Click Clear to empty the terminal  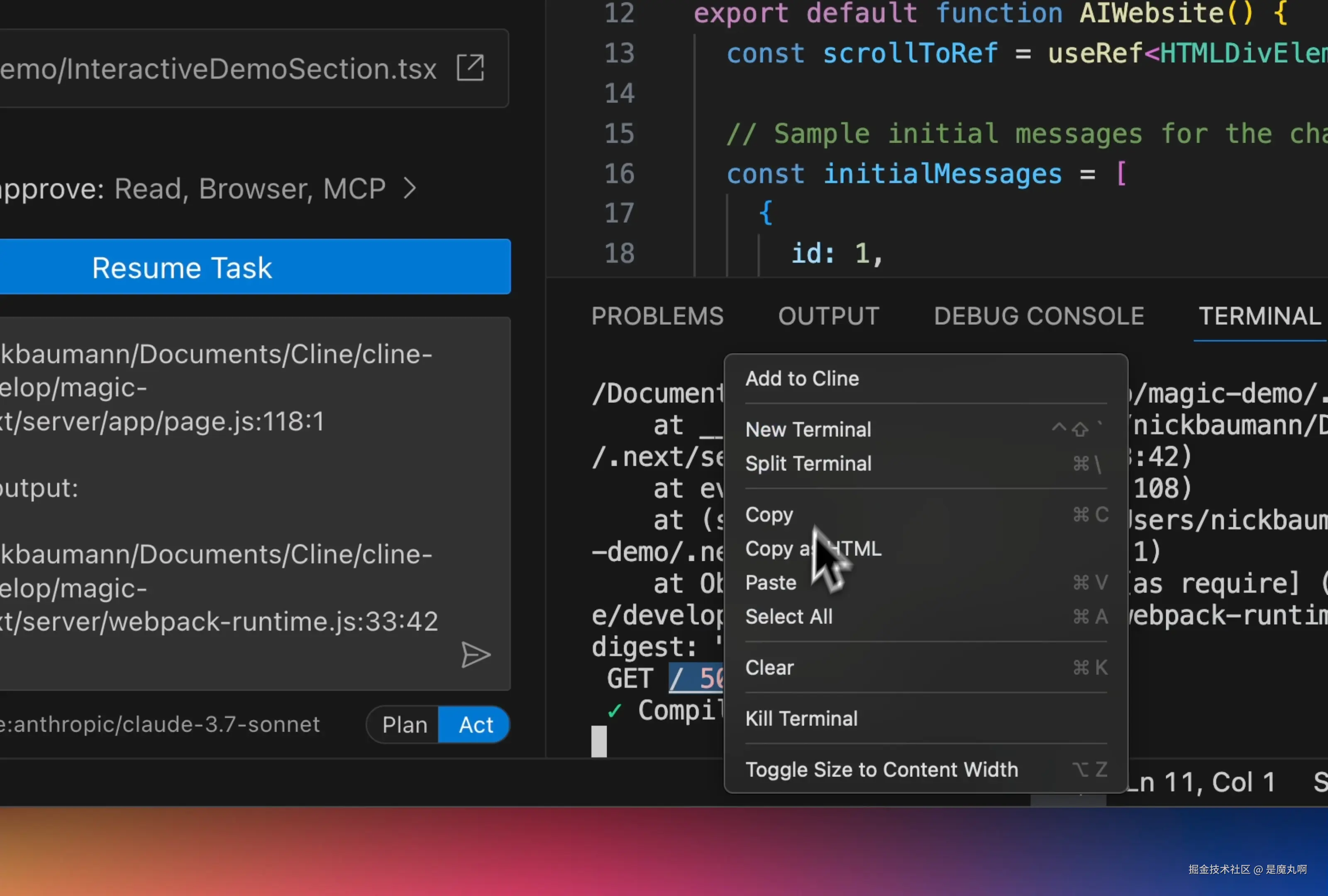(x=769, y=667)
